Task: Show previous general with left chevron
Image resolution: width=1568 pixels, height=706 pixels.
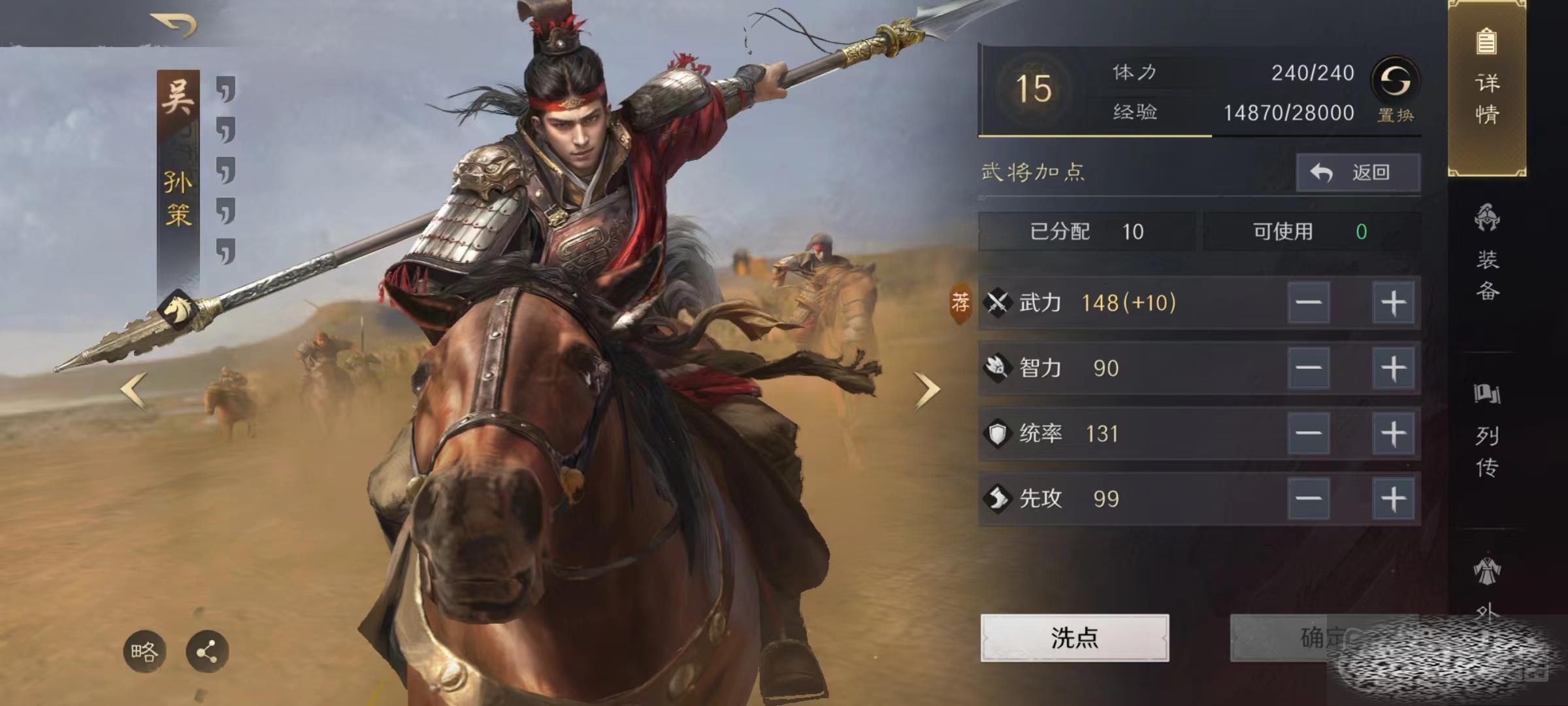Action: pyautogui.click(x=134, y=391)
